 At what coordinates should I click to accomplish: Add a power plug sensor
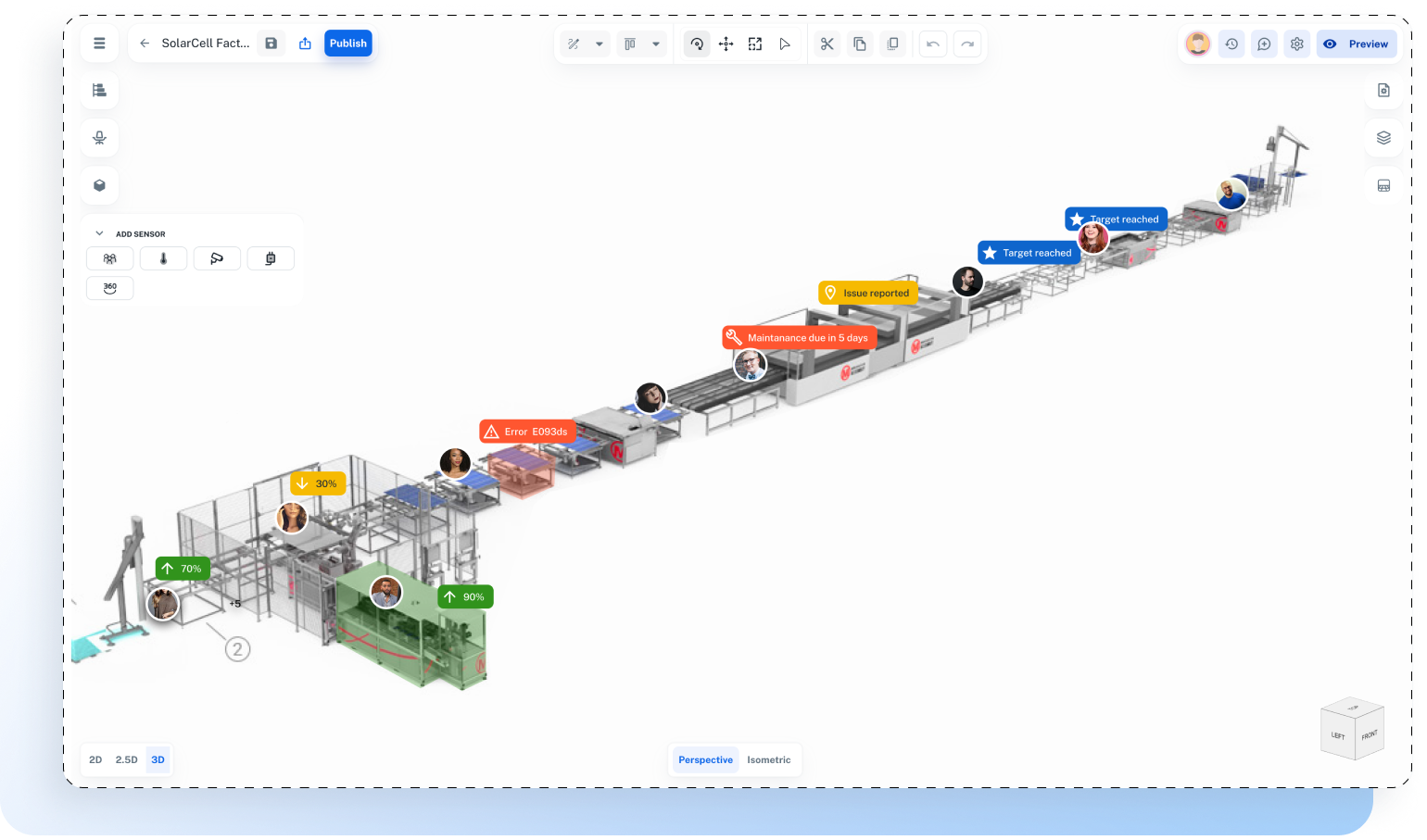pyautogui.click(x=271, y=258)
